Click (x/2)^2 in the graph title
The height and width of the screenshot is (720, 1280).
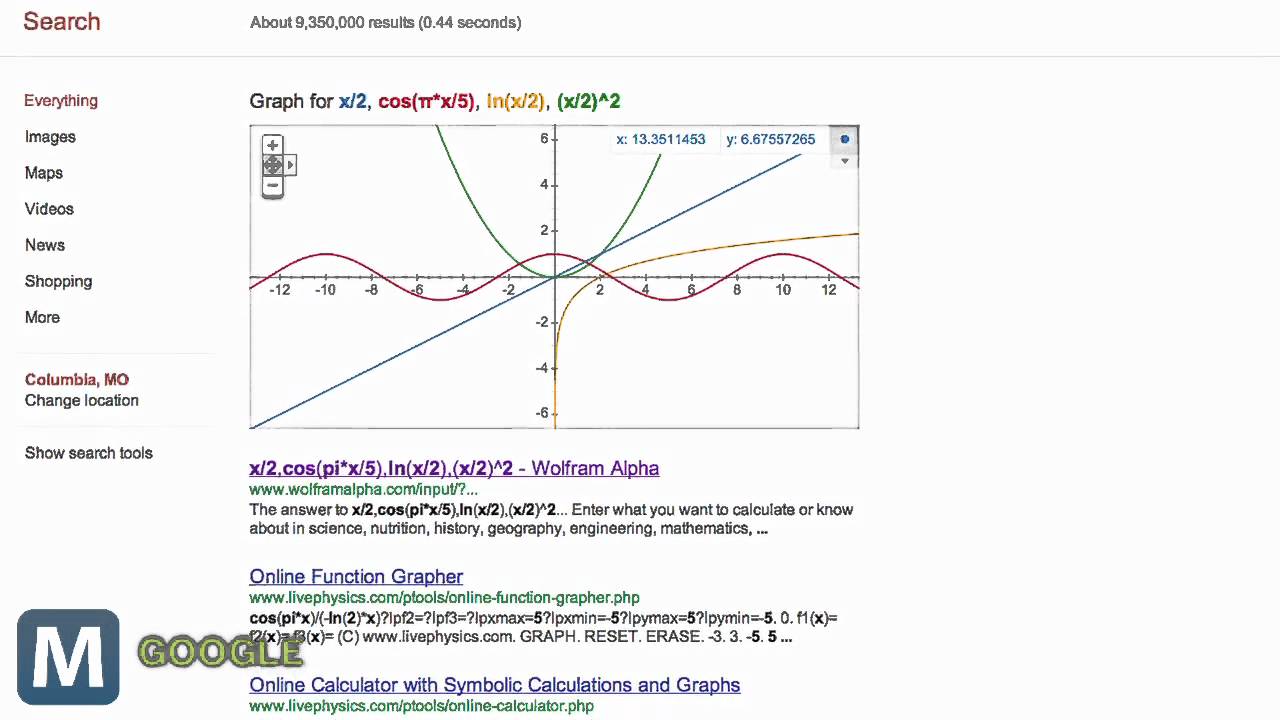click(x=589, y=101)
